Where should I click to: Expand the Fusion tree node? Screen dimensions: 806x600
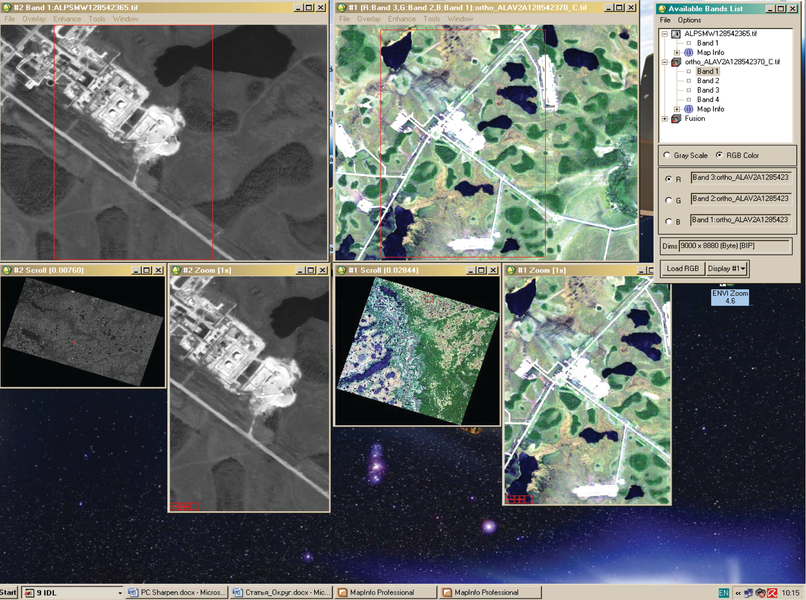[x=665, y=119]
